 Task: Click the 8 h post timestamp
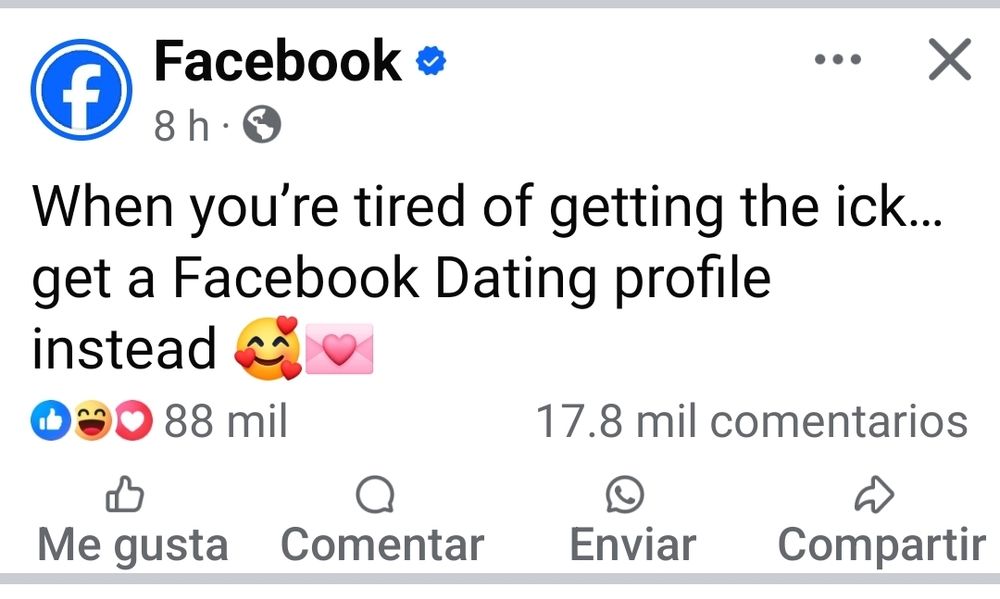coord(181,125)
